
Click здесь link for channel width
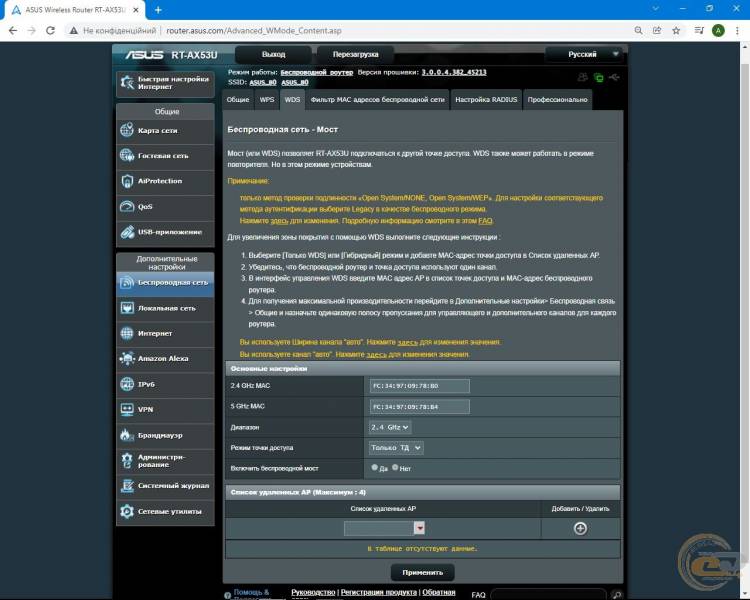tap(408, 342)
